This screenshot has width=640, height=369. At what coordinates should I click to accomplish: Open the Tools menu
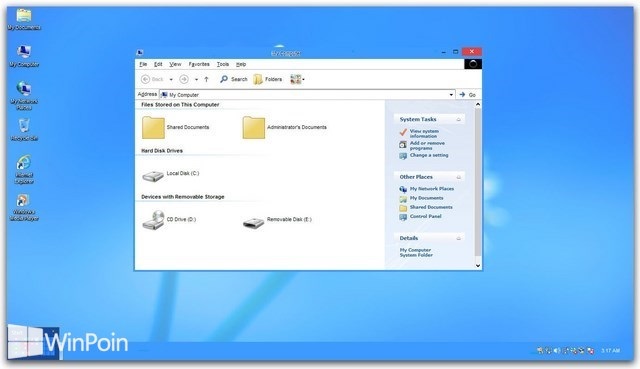pyautogui.click(x=223, y=64)
